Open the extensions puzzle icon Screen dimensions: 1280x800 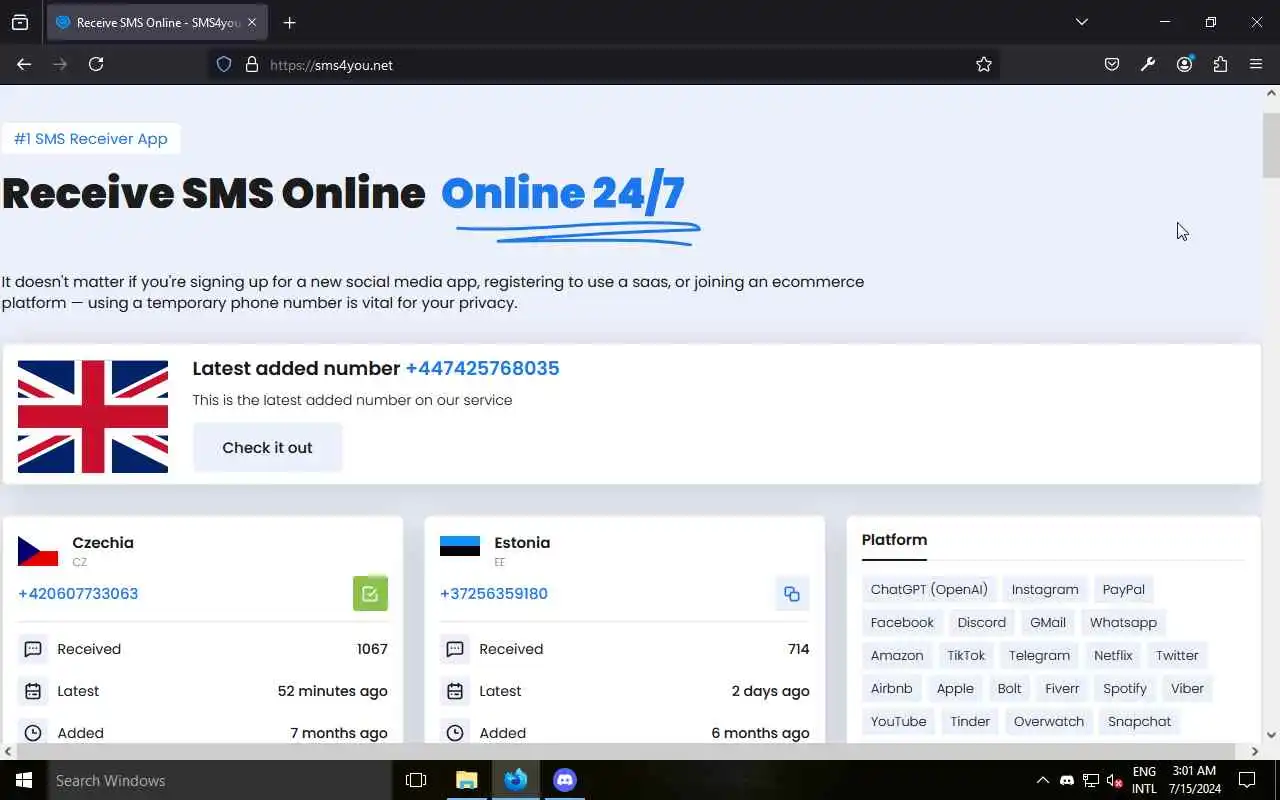point(1220,64)
